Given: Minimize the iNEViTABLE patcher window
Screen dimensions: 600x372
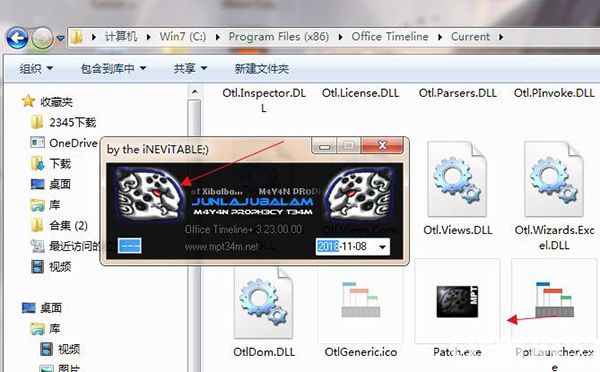Looking at the screenshot, I should coord(324,146).
